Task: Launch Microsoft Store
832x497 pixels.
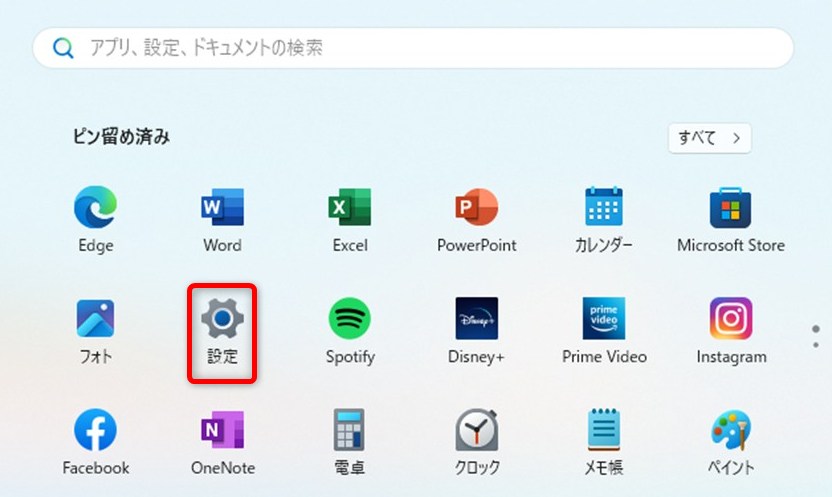Action: point(731,219)
